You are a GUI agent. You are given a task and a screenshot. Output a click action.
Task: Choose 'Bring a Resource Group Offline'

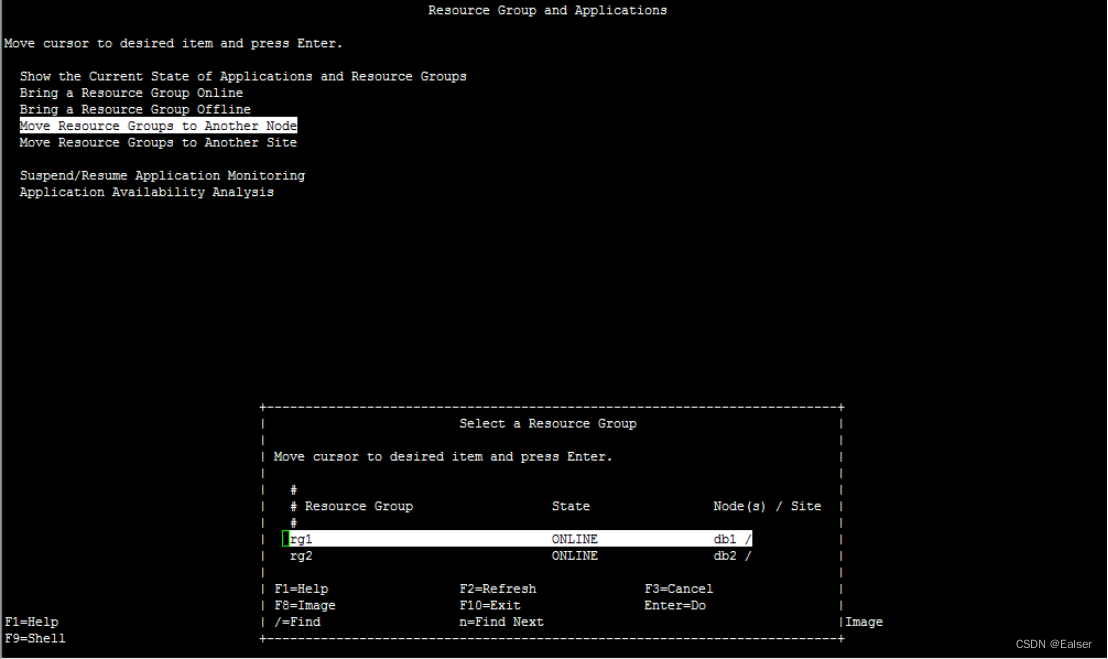pos(135,109)
